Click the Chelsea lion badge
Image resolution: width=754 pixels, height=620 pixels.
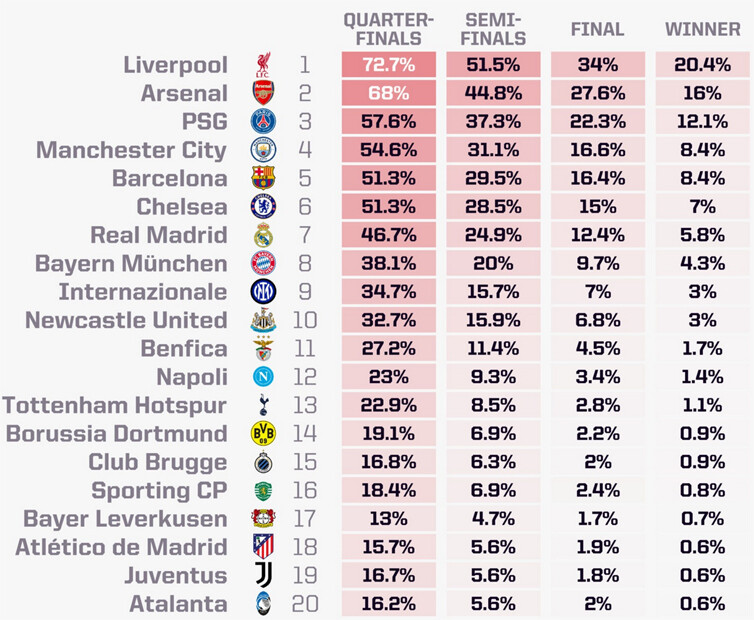263,206
